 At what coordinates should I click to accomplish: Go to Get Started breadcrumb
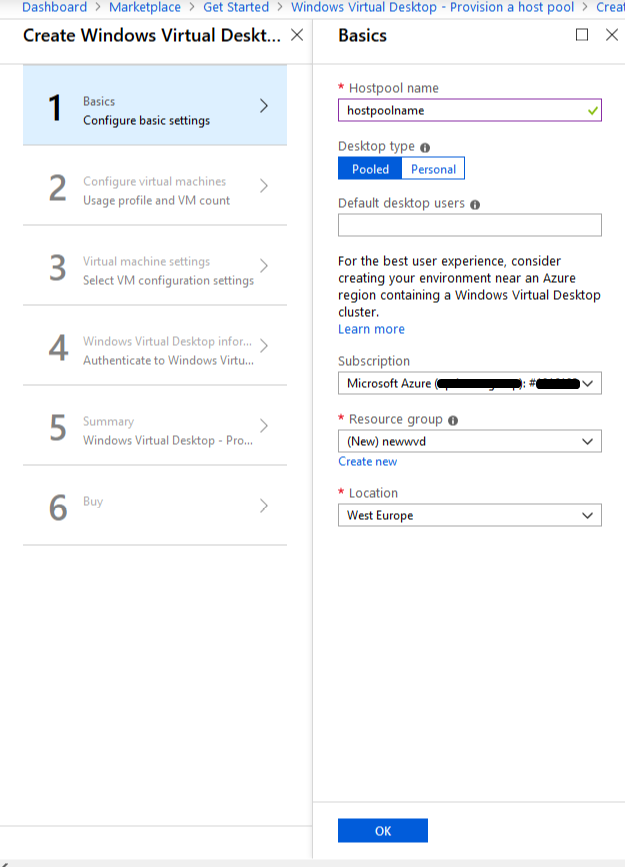(x=236, y=7)
